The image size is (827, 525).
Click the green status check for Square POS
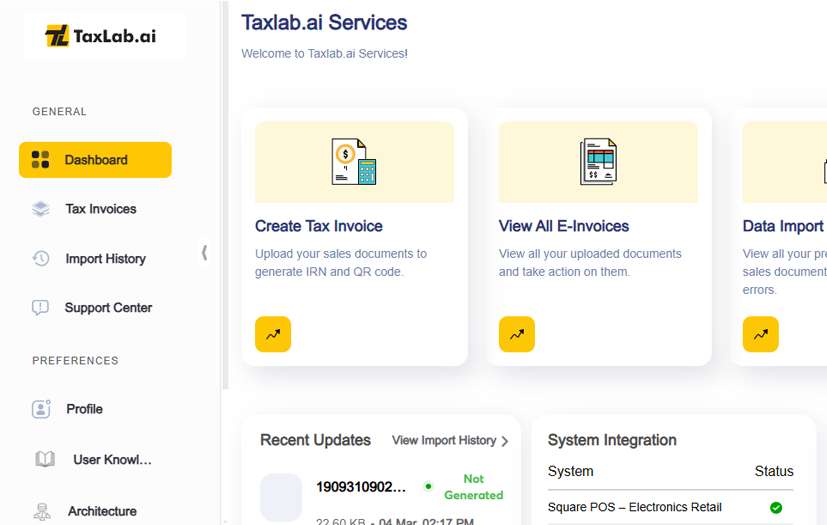point(775,508)
